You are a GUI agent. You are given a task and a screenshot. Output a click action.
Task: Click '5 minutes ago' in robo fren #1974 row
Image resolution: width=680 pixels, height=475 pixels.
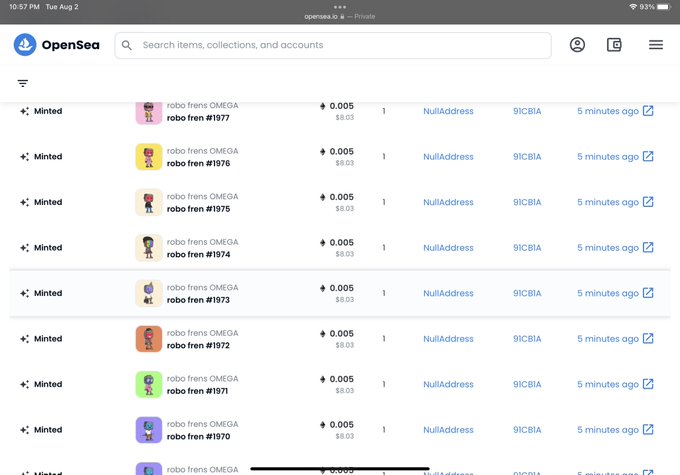tap(608, 248)
